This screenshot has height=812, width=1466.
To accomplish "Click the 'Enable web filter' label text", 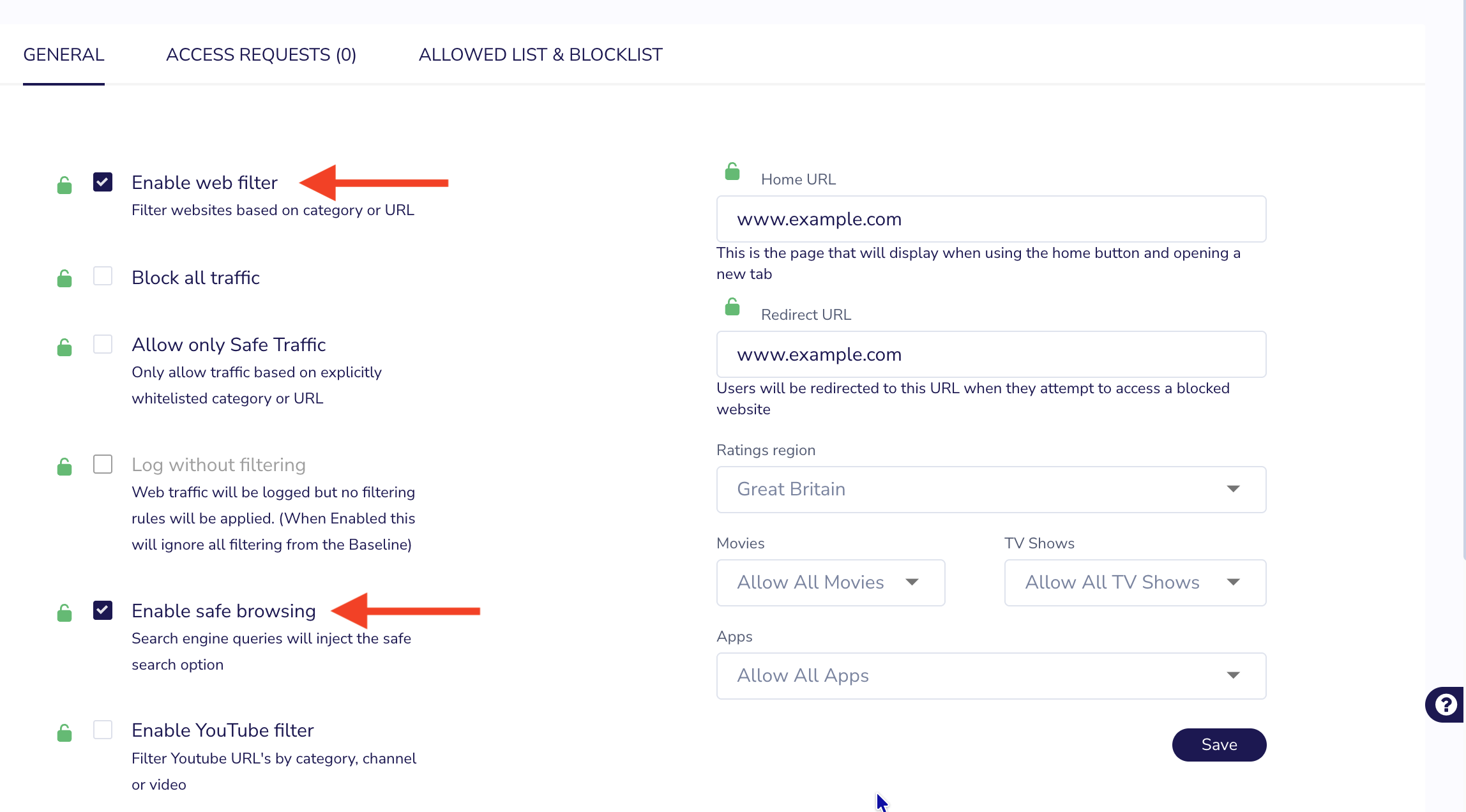I will tap(204, 183).
